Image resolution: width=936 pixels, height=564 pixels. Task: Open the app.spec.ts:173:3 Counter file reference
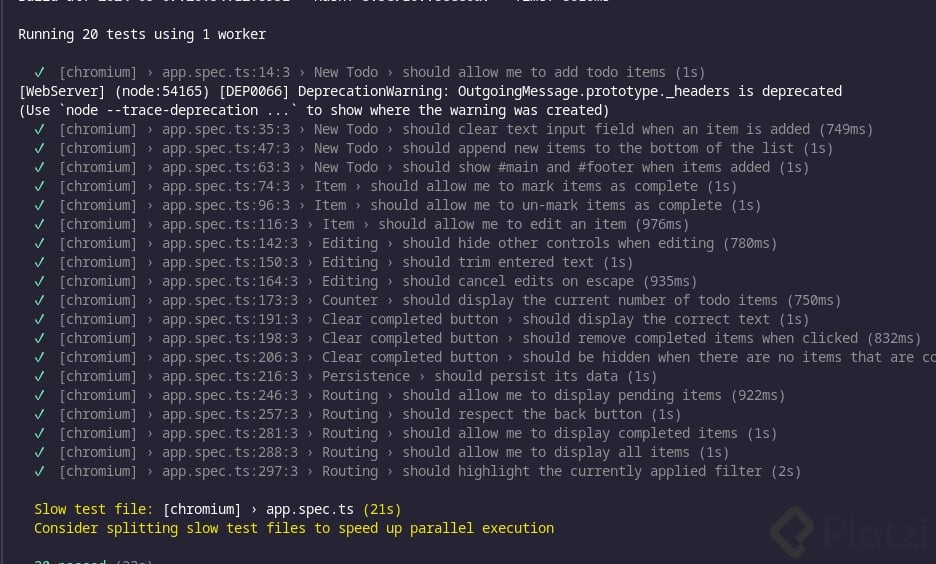[x=230, y=300]
